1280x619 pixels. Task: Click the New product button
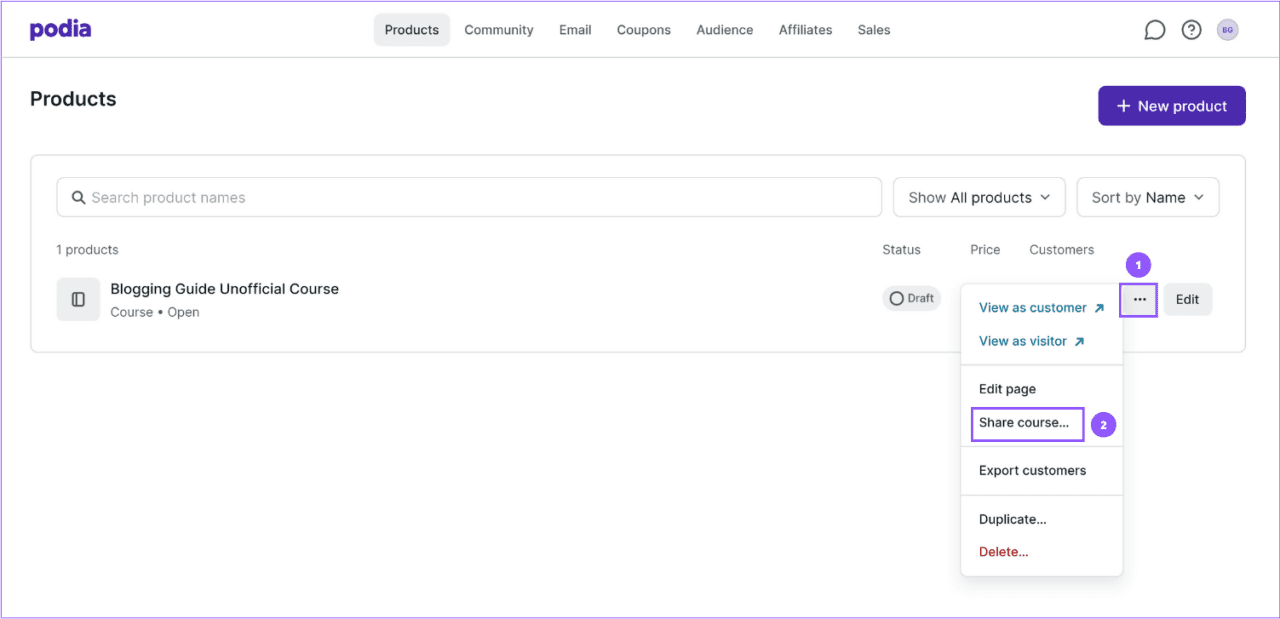pos(1171,105)
